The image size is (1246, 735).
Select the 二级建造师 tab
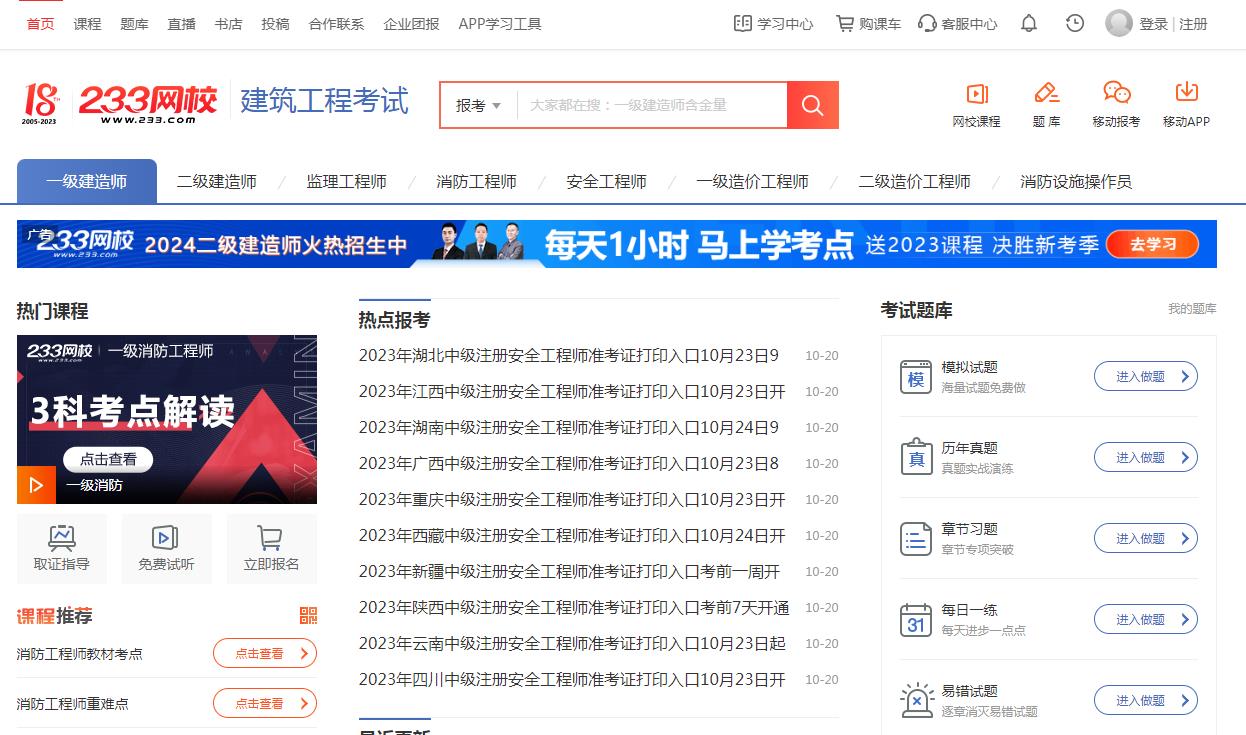[217, 181]
